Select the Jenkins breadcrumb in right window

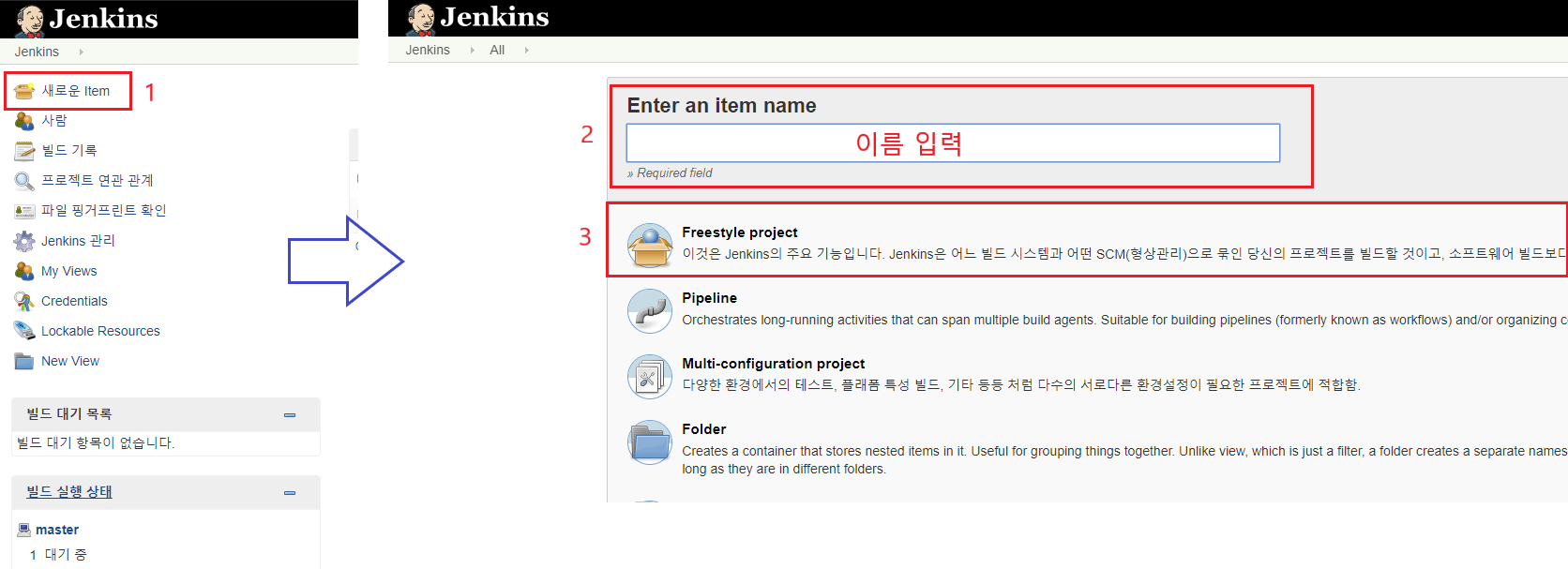(x=428, y=50)
